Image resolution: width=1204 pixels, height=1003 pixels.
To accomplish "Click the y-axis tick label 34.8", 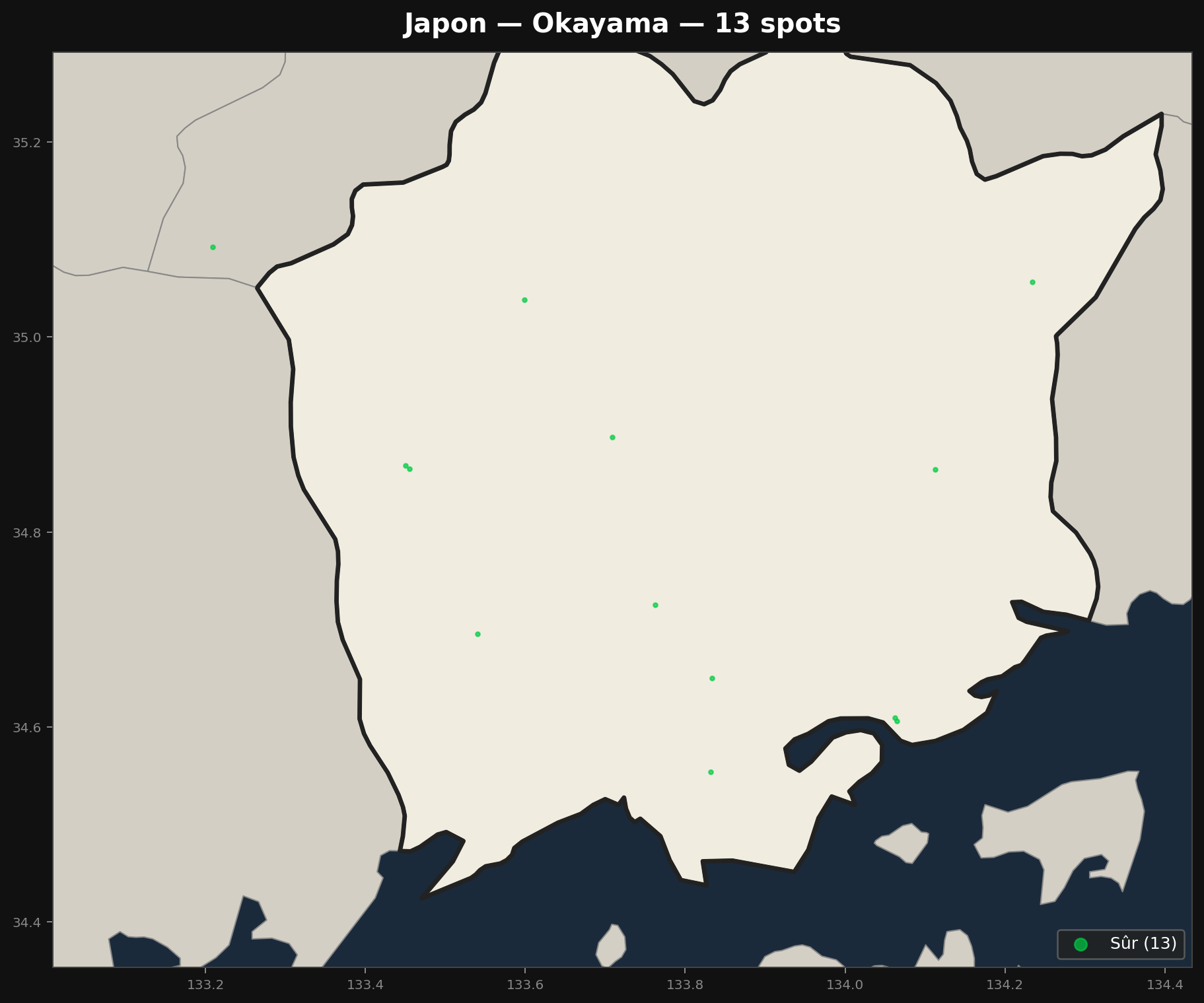I will click(26, 533).
